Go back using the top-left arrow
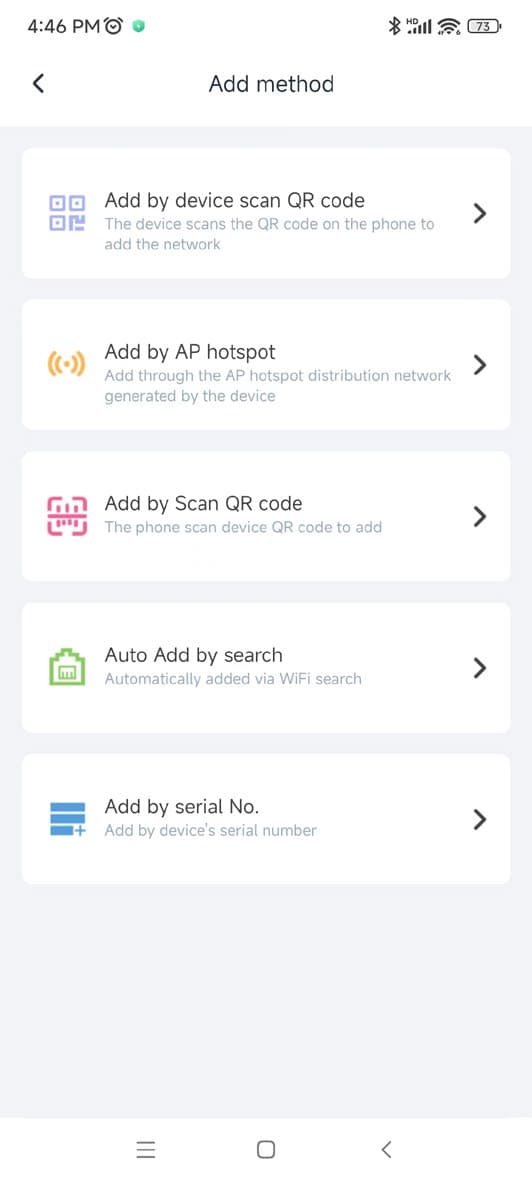This screenshot has width=532, height=1181. [x=39, y=84]
